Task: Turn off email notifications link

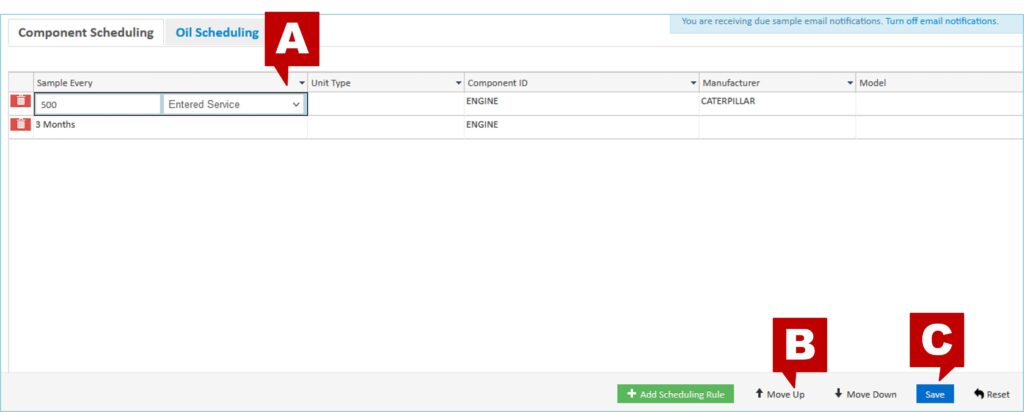Action: 941,21
